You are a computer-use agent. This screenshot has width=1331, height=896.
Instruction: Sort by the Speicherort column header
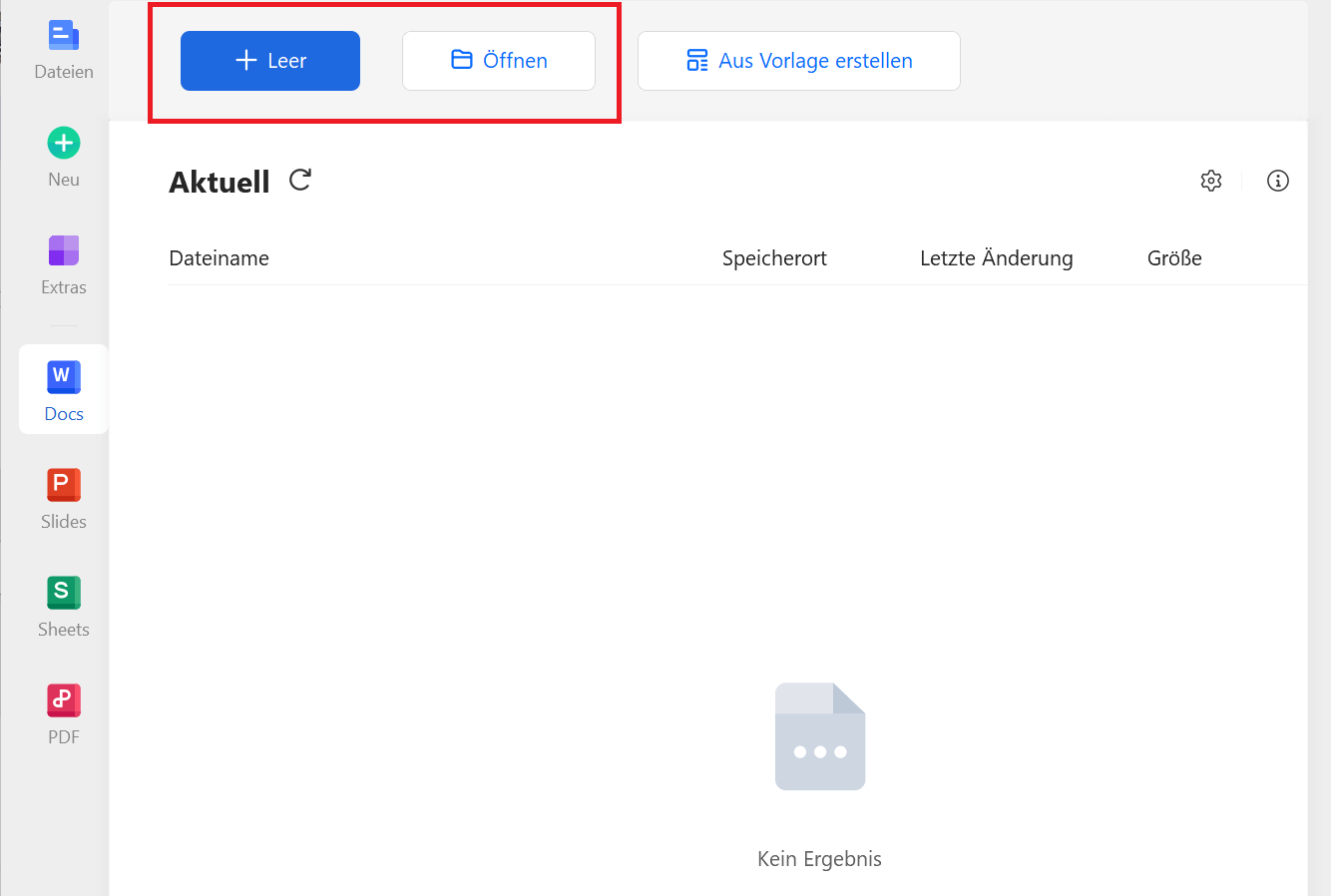click(774, 258)
